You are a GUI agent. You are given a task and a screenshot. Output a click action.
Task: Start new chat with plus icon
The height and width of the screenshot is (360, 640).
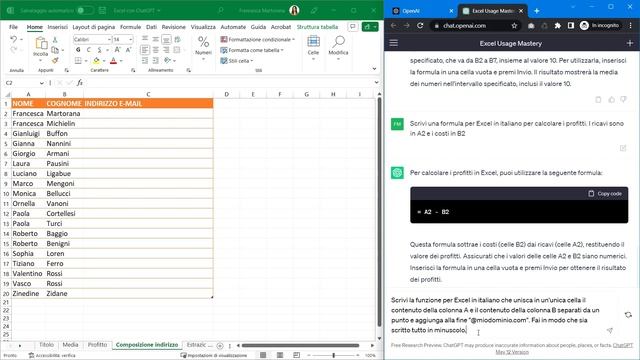629,43
